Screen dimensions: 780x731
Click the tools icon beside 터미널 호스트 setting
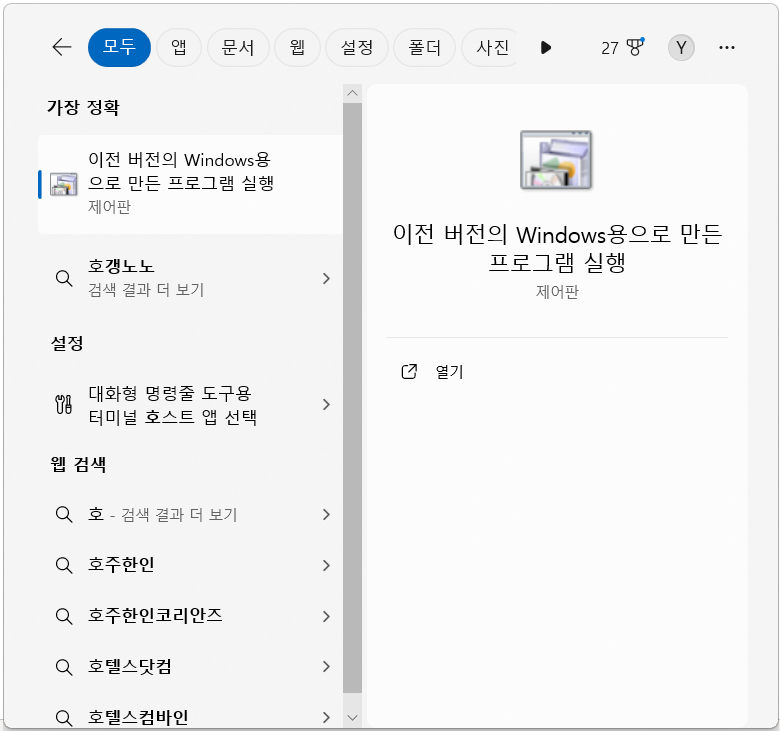[64, 405]
